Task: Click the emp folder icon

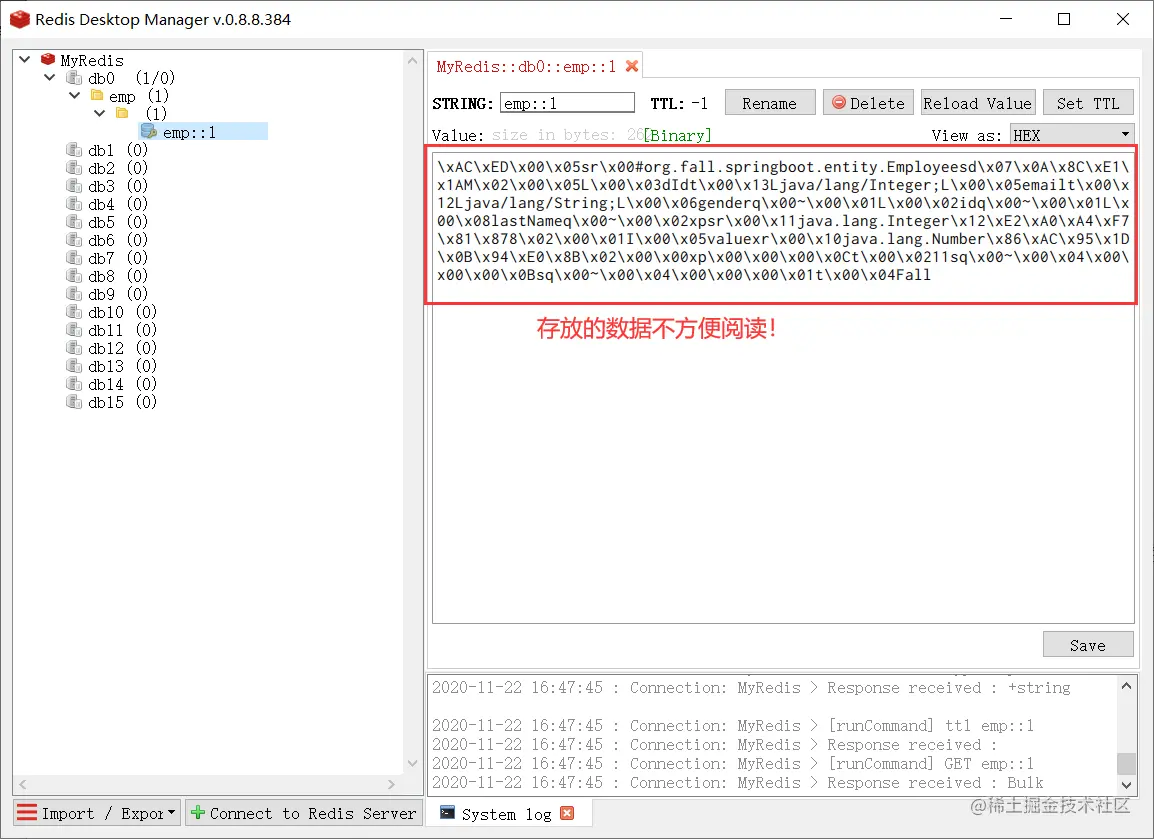Action: (96, 95)
